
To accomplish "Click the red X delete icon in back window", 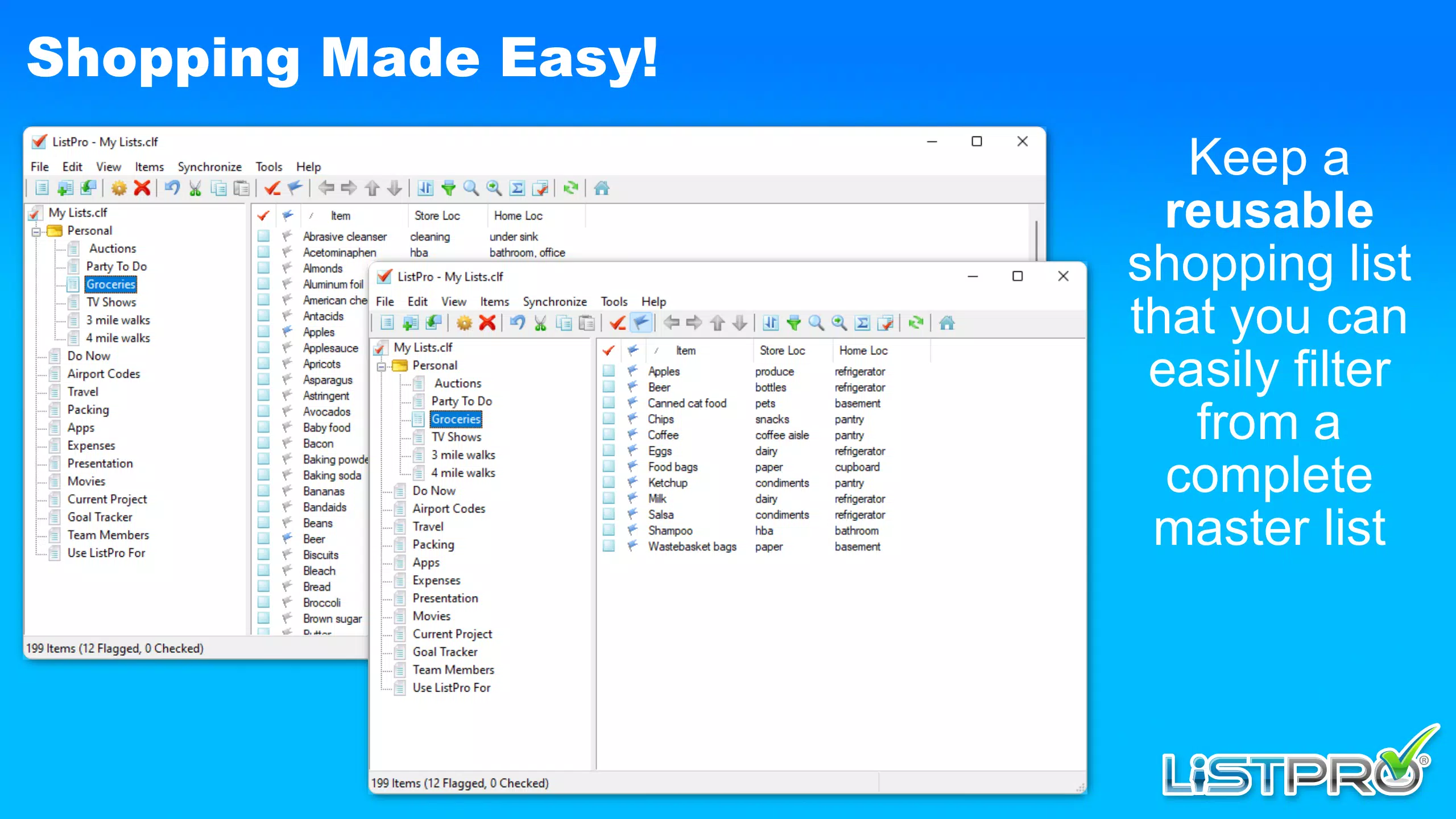I will tap(142, 188).
